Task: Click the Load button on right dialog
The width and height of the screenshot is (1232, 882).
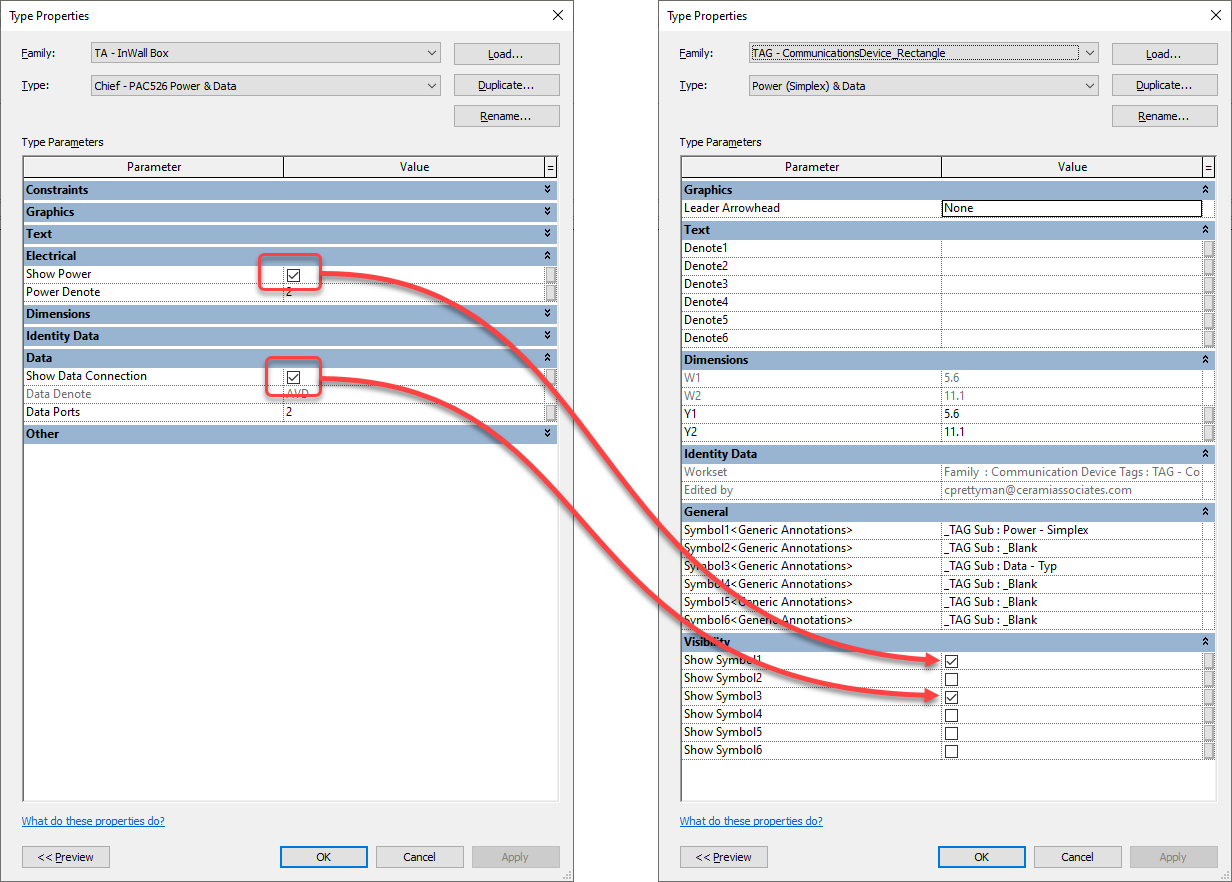Action: pos(1163,53)
